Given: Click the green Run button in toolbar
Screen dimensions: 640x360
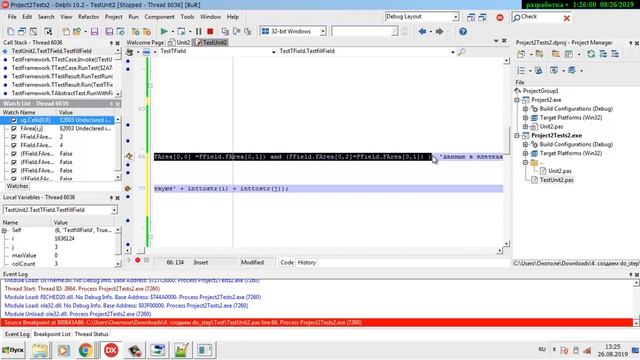Looking at the screenshot, I should point(164,31).
